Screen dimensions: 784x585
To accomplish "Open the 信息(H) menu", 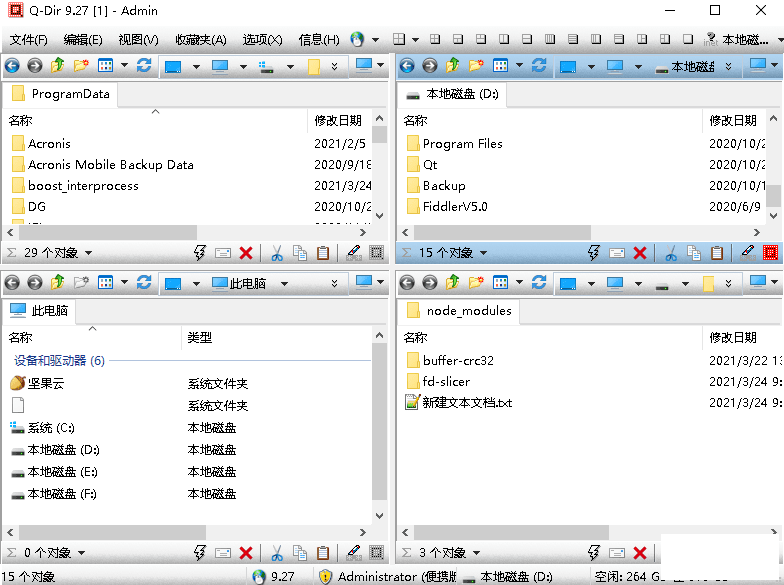I will pos(319,40).
